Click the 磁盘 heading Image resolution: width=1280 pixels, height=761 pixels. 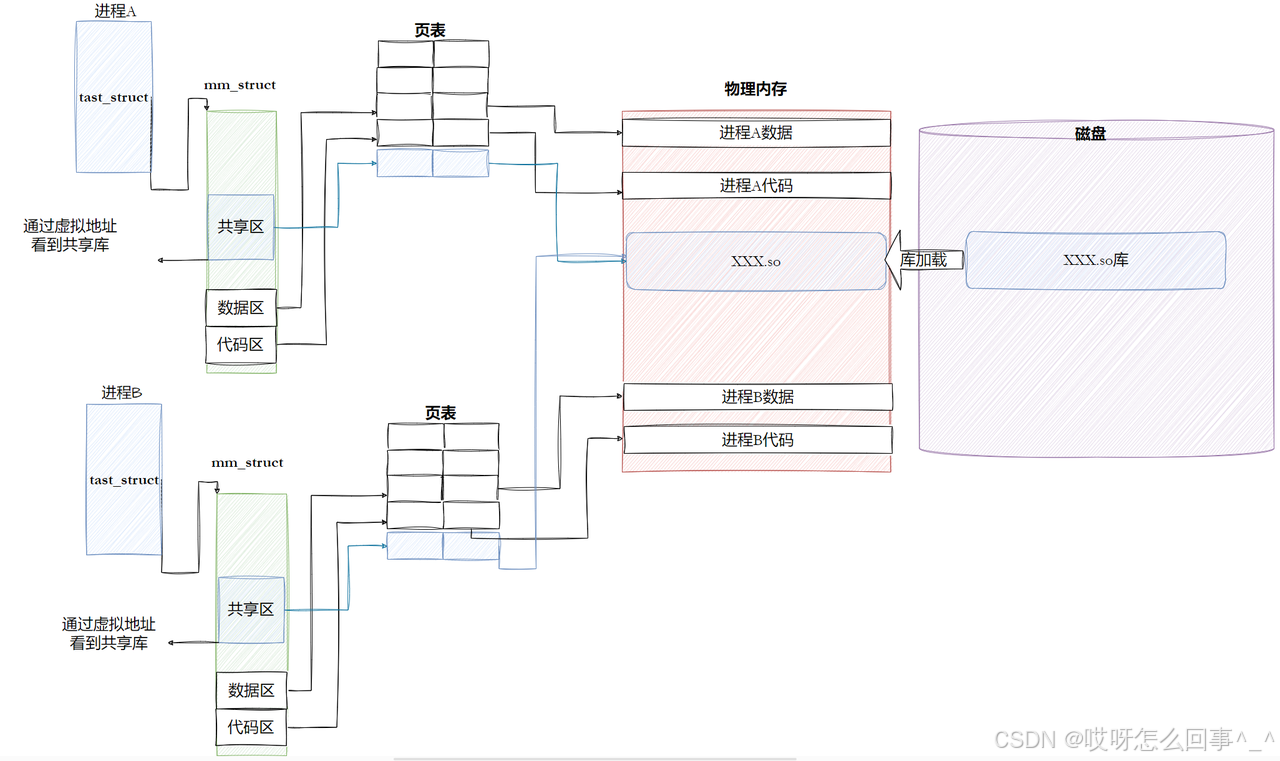click(x=1090, y=134)
